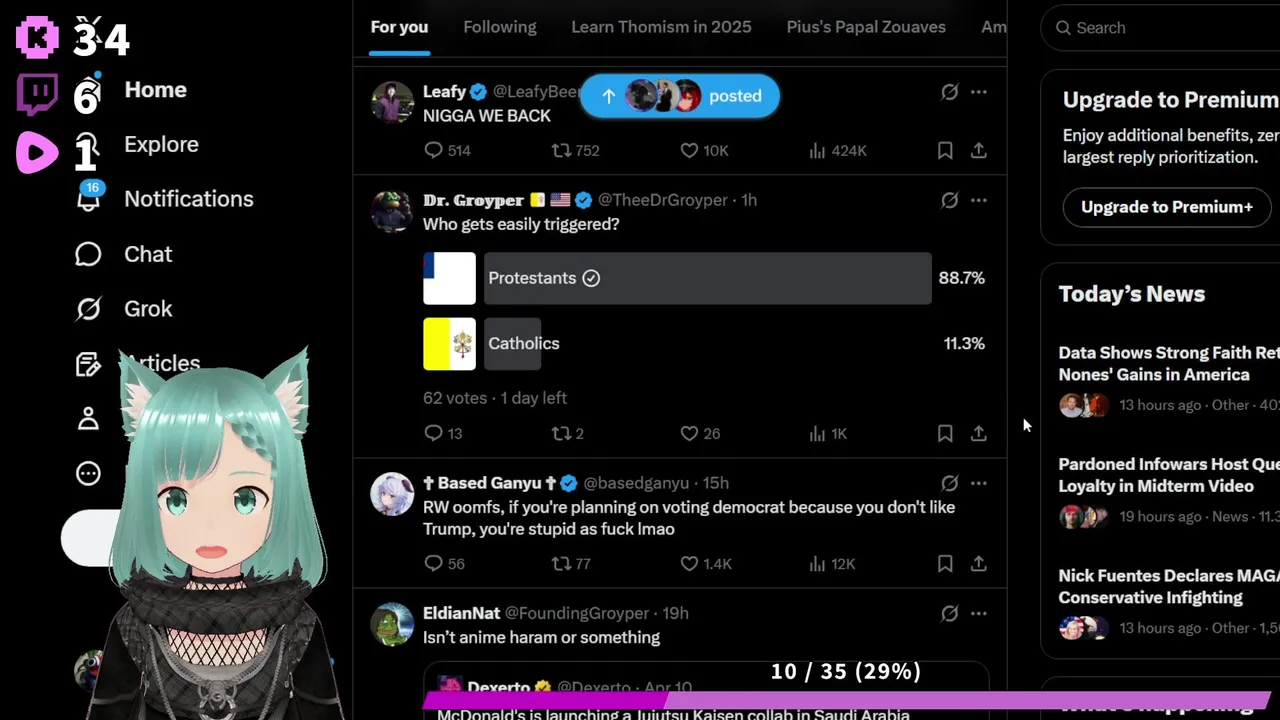Screen dimensions: 1280x720
Task: Open more options on Leafy's post
Action: click(979, 92)
